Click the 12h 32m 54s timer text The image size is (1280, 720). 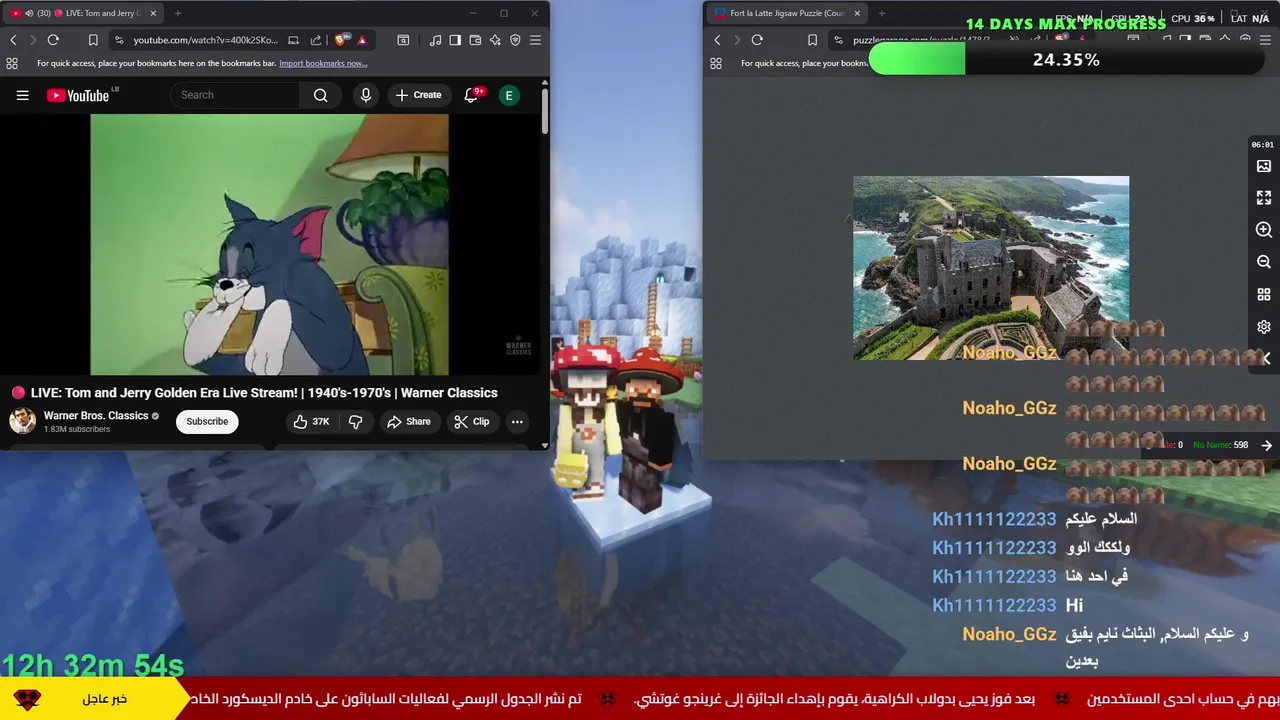click(92, 665)
